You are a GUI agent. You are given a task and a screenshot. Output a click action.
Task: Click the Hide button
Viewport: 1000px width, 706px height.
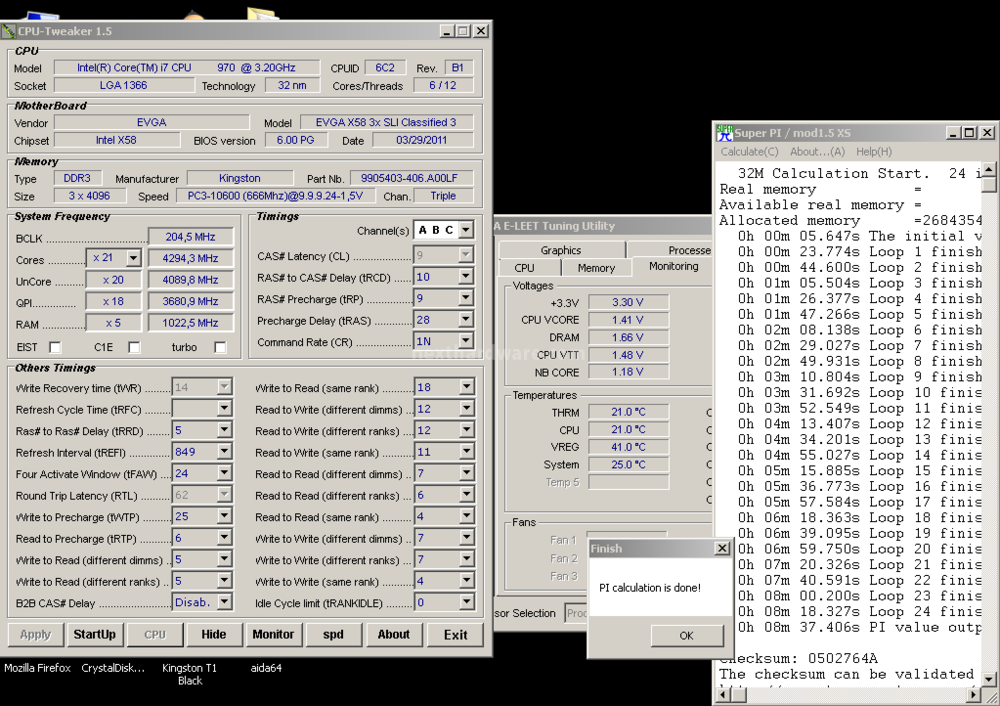tap(214, 635)
